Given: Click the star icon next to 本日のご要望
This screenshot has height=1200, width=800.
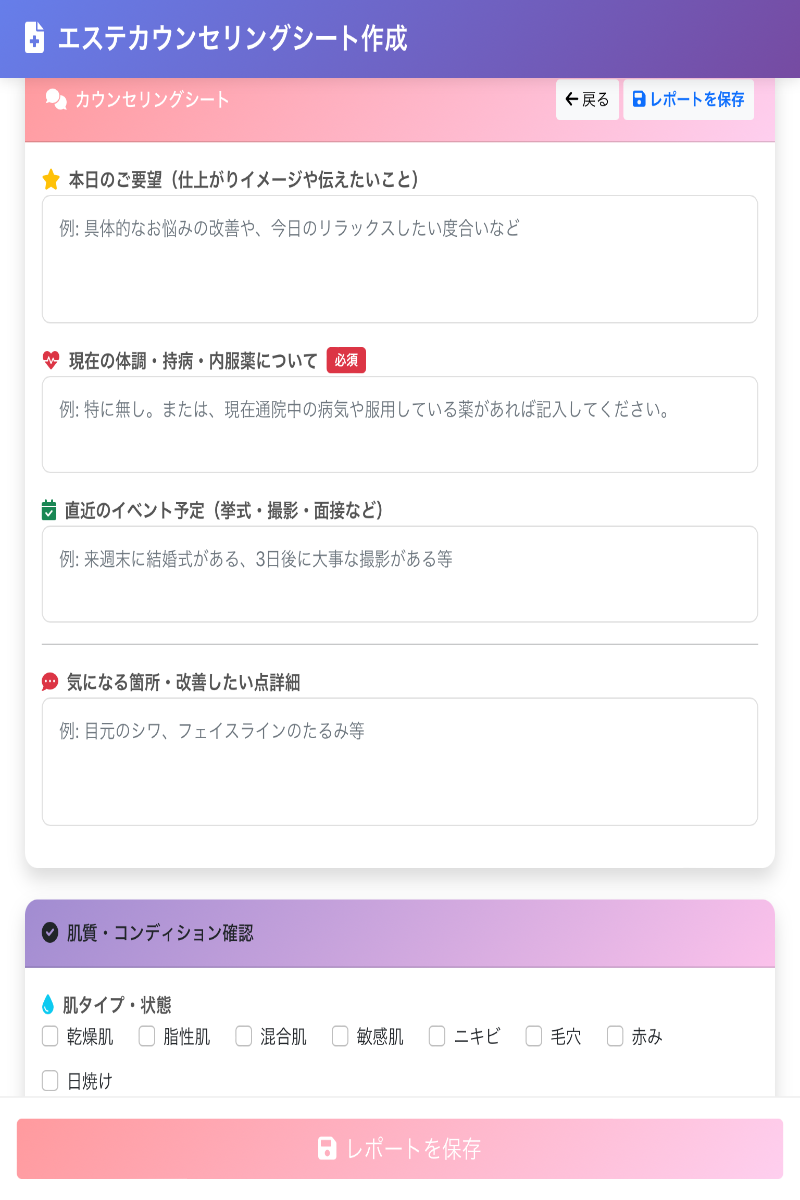Looking at the screenshot, I should pos(50,179).
